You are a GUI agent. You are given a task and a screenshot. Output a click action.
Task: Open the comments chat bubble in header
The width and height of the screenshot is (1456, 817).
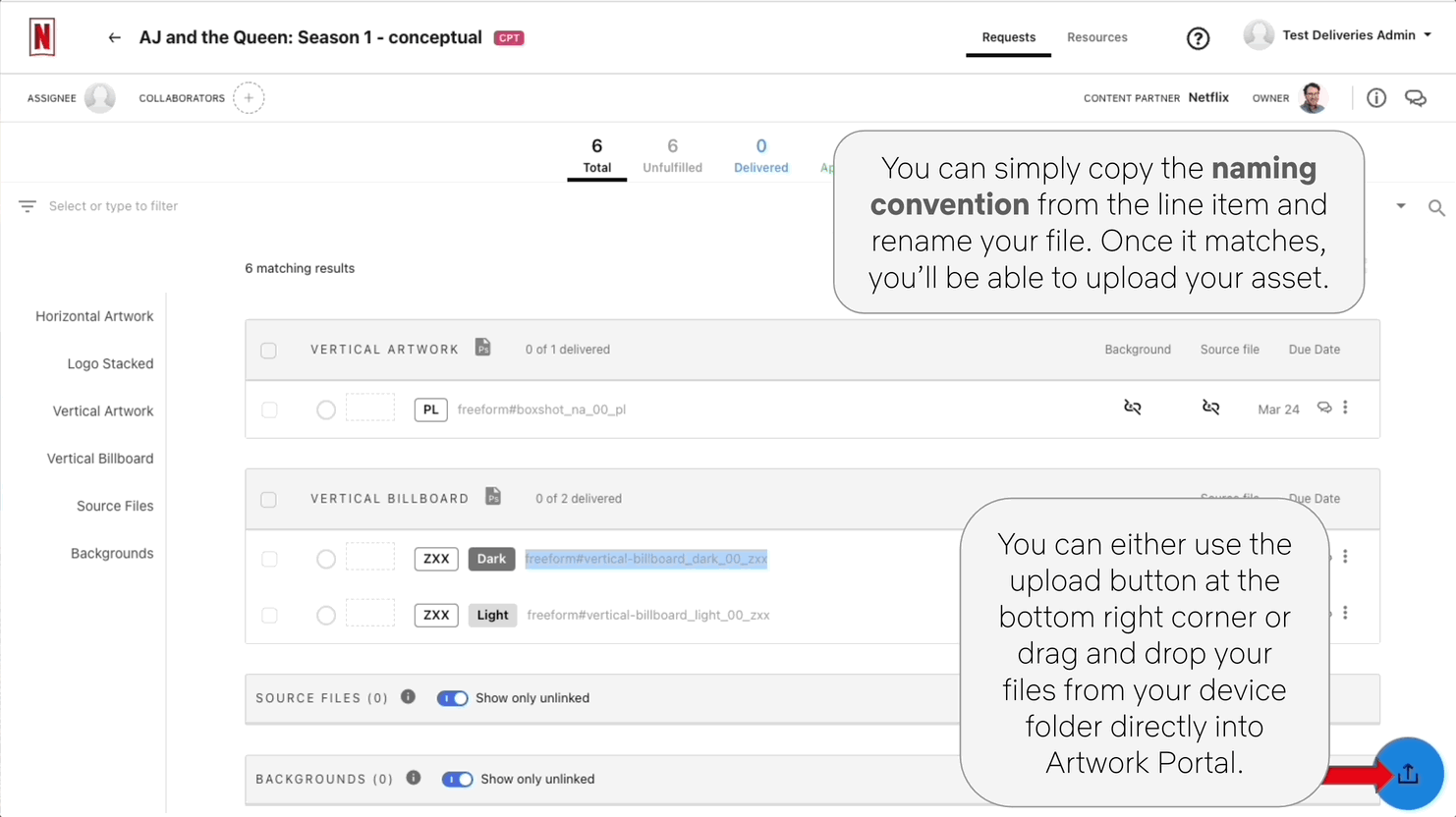coord(1415,98)
